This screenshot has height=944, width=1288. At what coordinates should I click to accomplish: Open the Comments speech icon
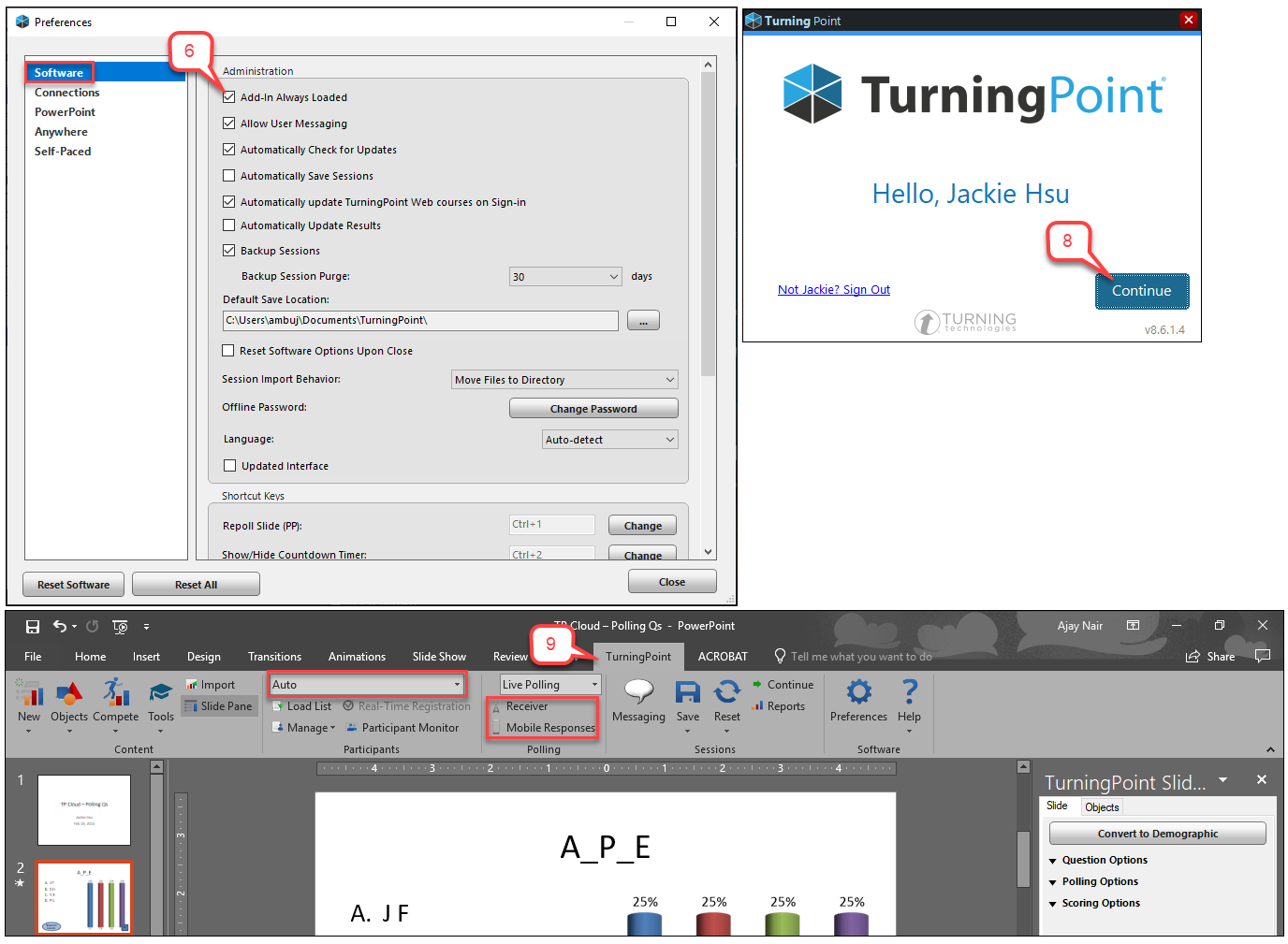[1263, 656]
